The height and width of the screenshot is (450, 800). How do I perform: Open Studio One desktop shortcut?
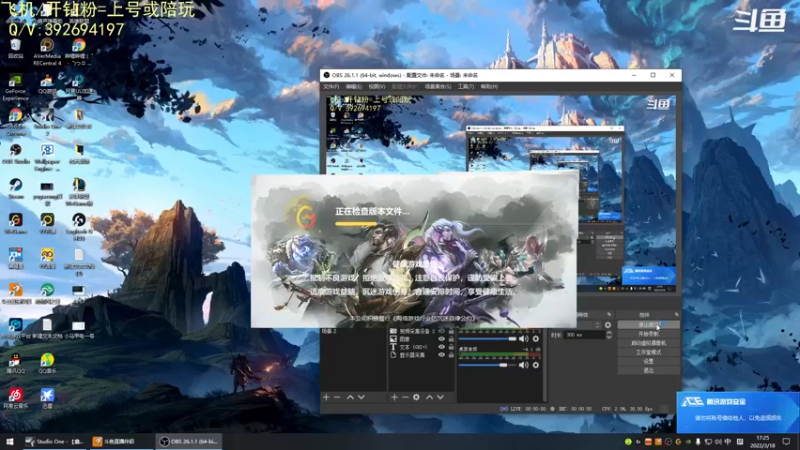(47, 122)
